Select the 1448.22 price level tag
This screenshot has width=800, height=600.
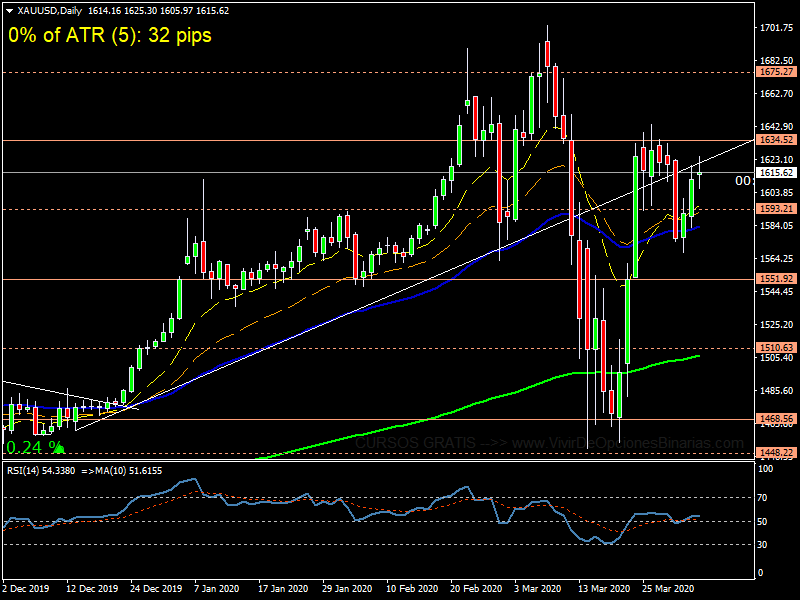click(x=777, y=453)
